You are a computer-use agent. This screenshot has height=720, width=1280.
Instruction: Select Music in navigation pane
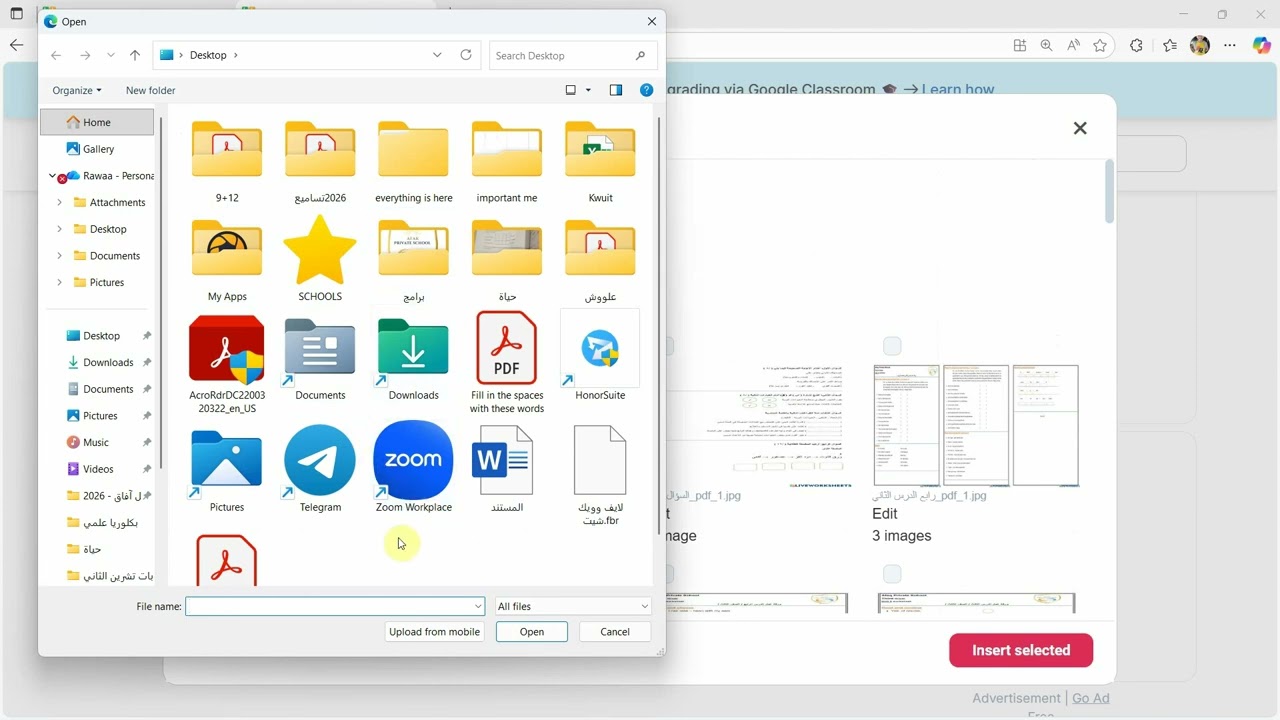point(96,442)
